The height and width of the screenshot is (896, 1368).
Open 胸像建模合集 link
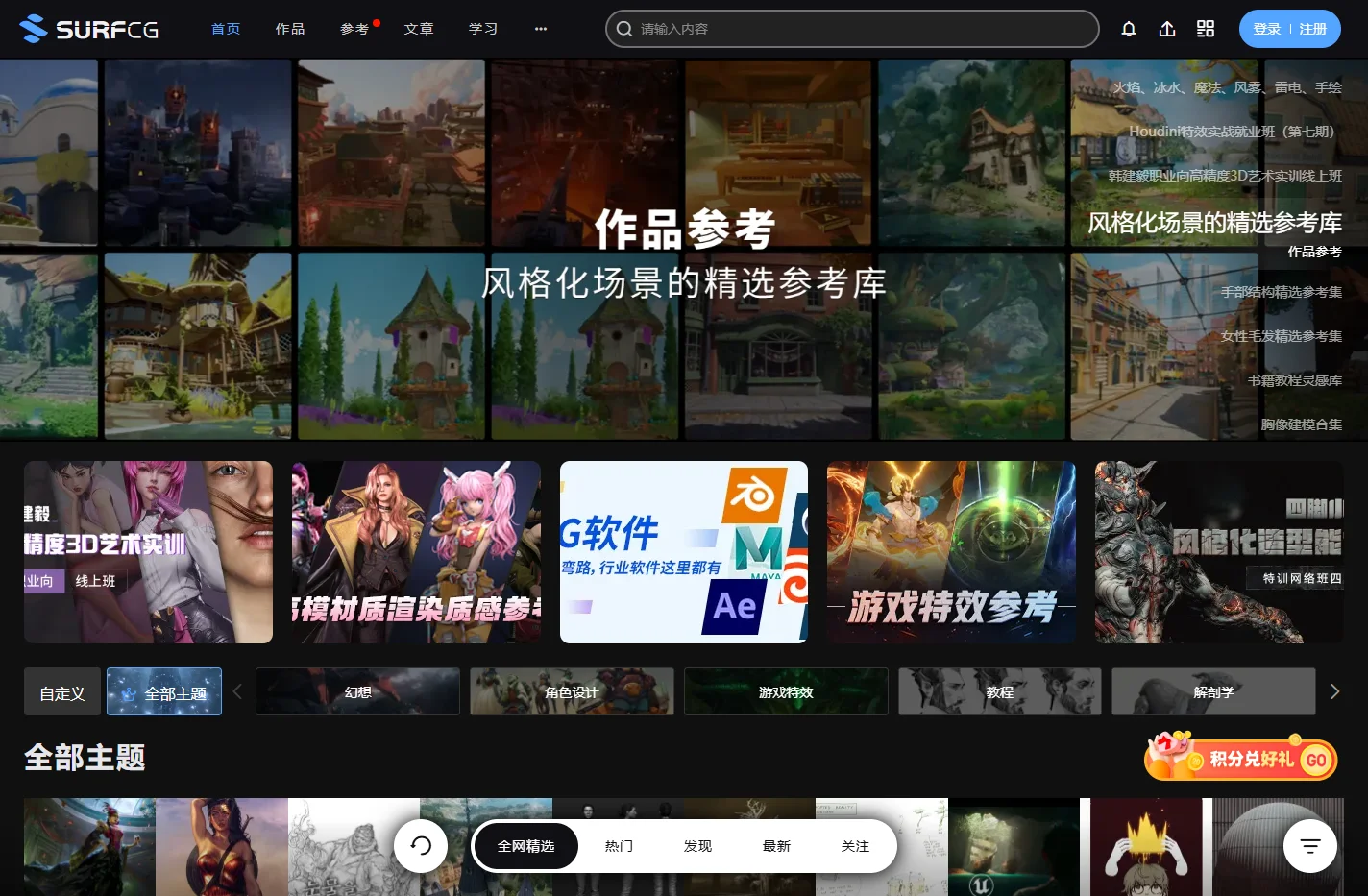click(1302, 424)
